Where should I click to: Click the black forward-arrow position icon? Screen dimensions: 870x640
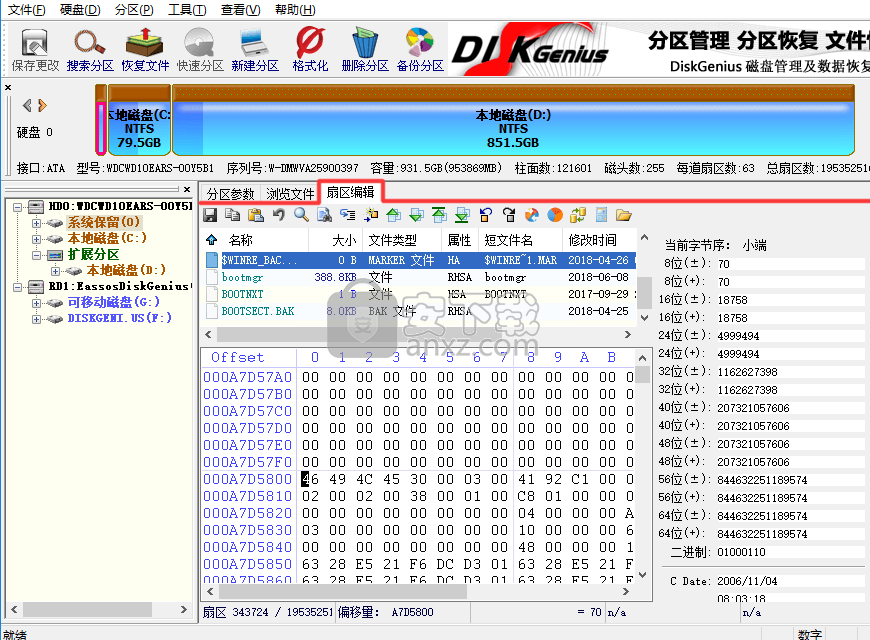coord(509,215)
